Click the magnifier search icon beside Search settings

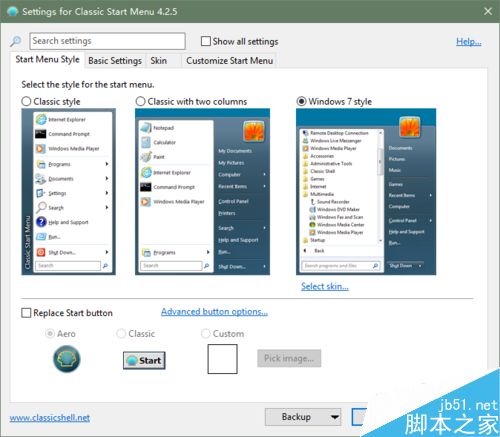pyautogui.click(x=15, y=41)
